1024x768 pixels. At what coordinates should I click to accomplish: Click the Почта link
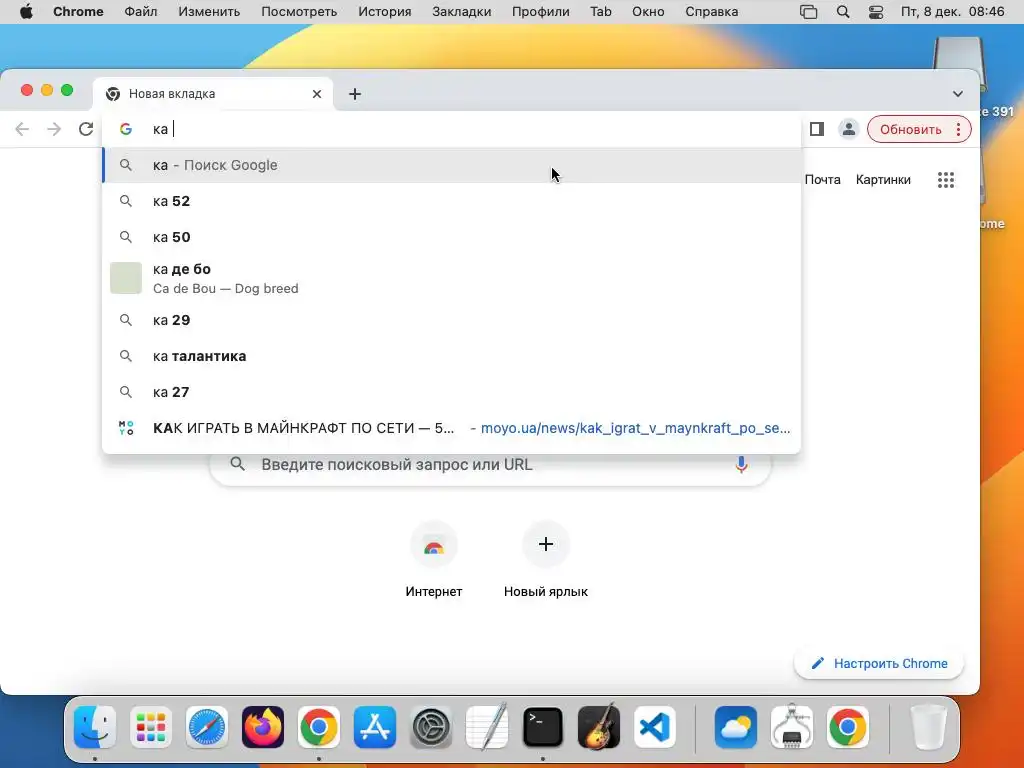tap(822, 180)
